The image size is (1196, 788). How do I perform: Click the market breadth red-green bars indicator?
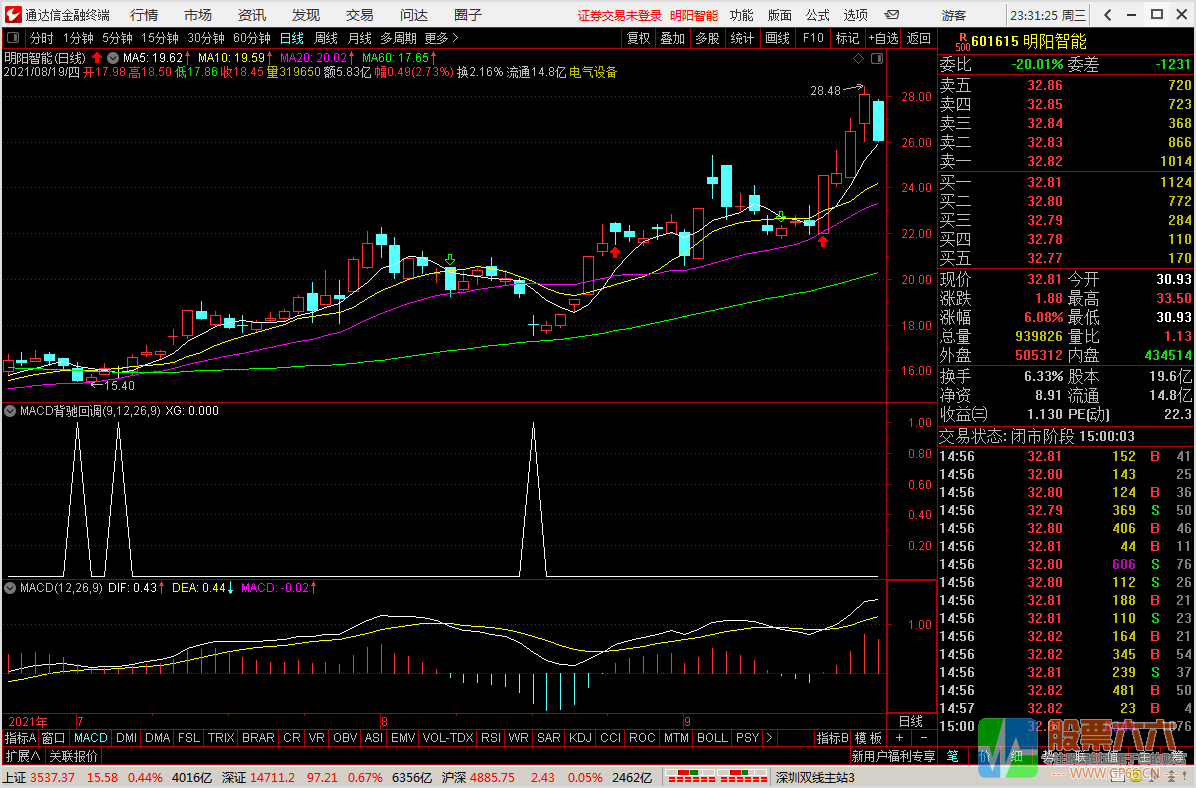(717, 777)
